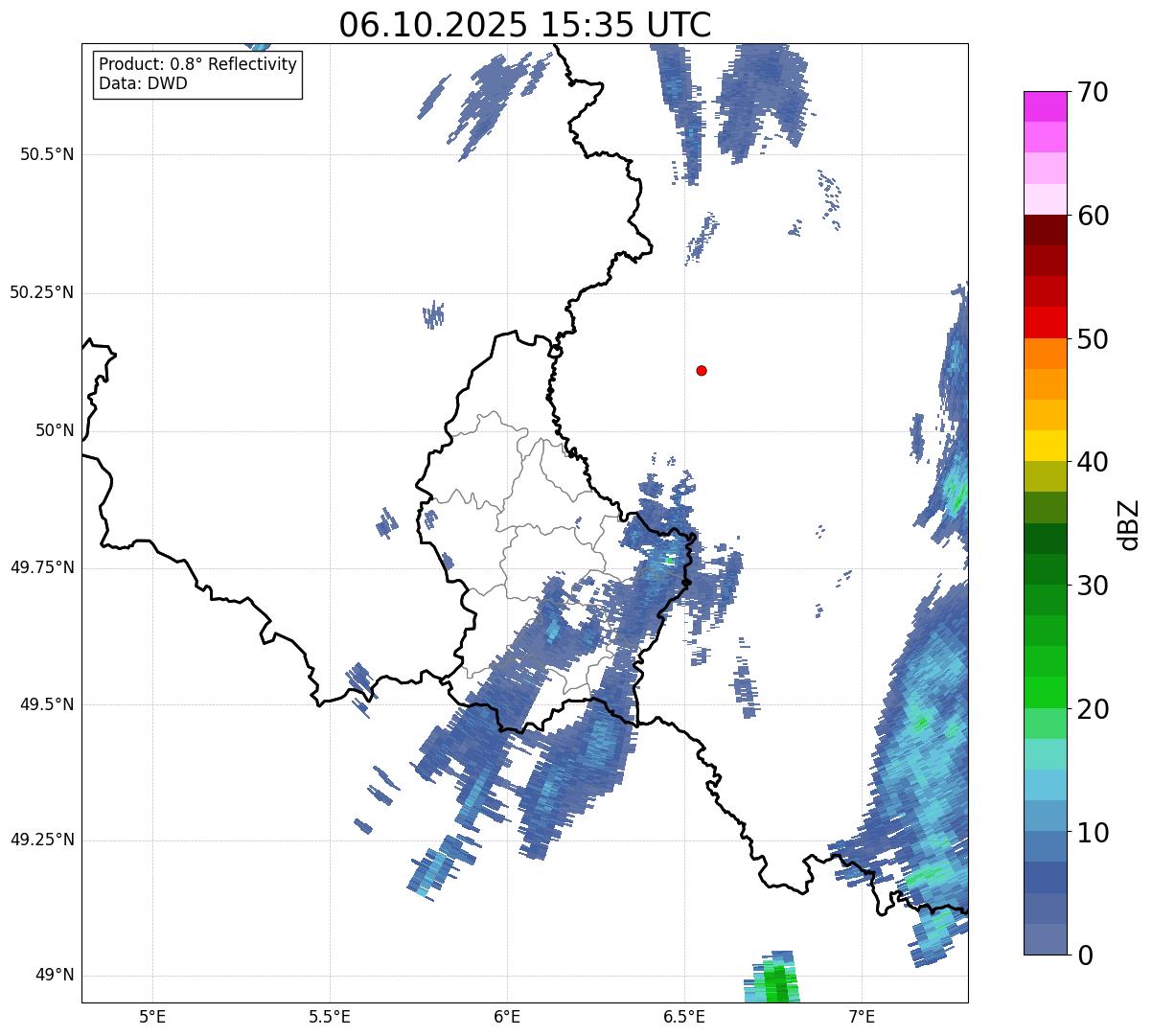Pick the yellow swatch just above 40 dBZ

pyautogui.click(x=1045, y=446)
